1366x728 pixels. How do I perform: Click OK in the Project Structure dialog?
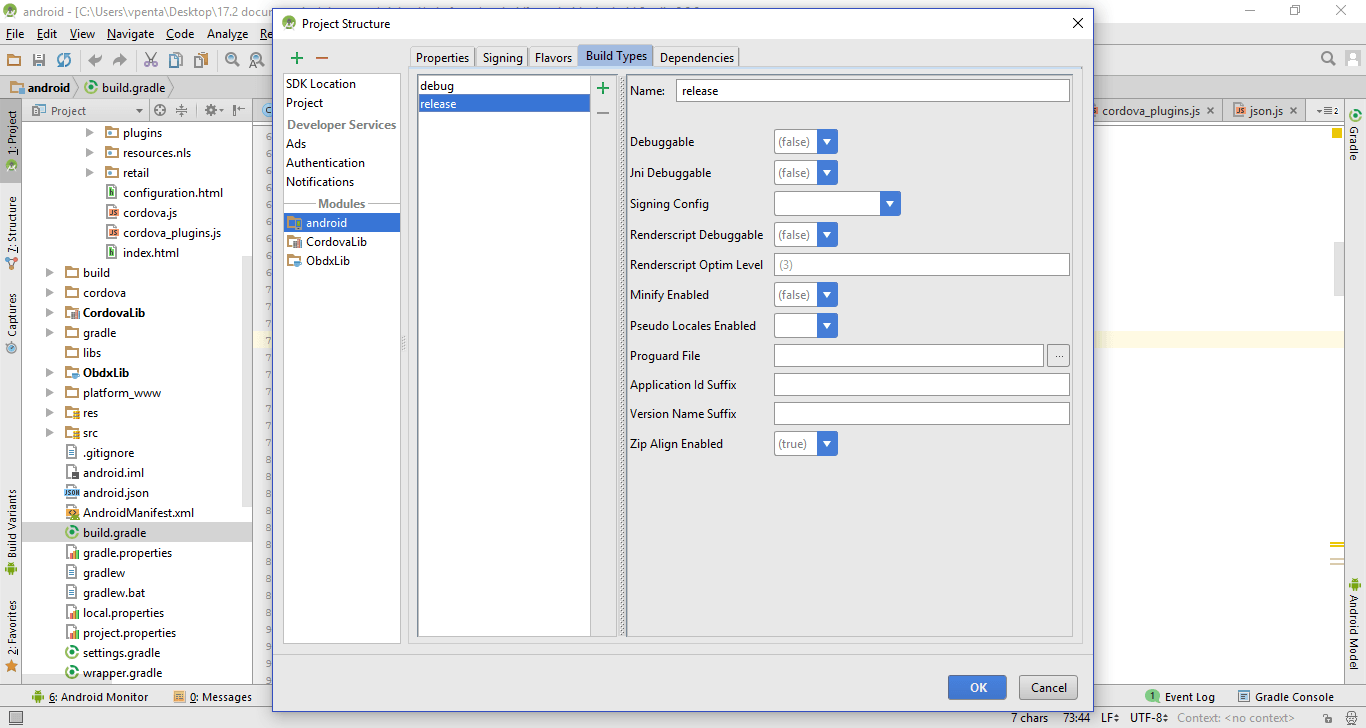(x=978, y=687)
